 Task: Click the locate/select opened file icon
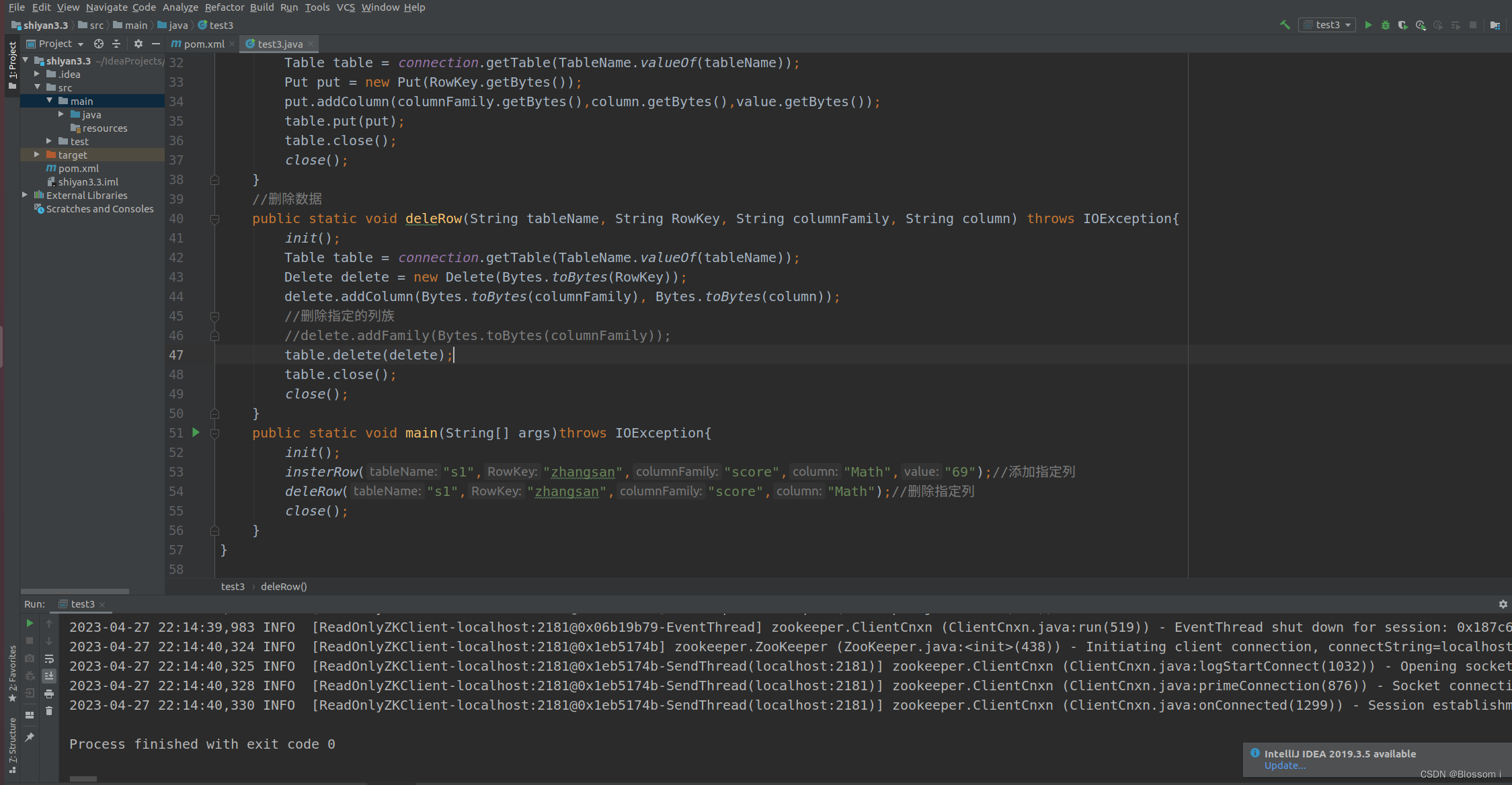coord(99,44)
